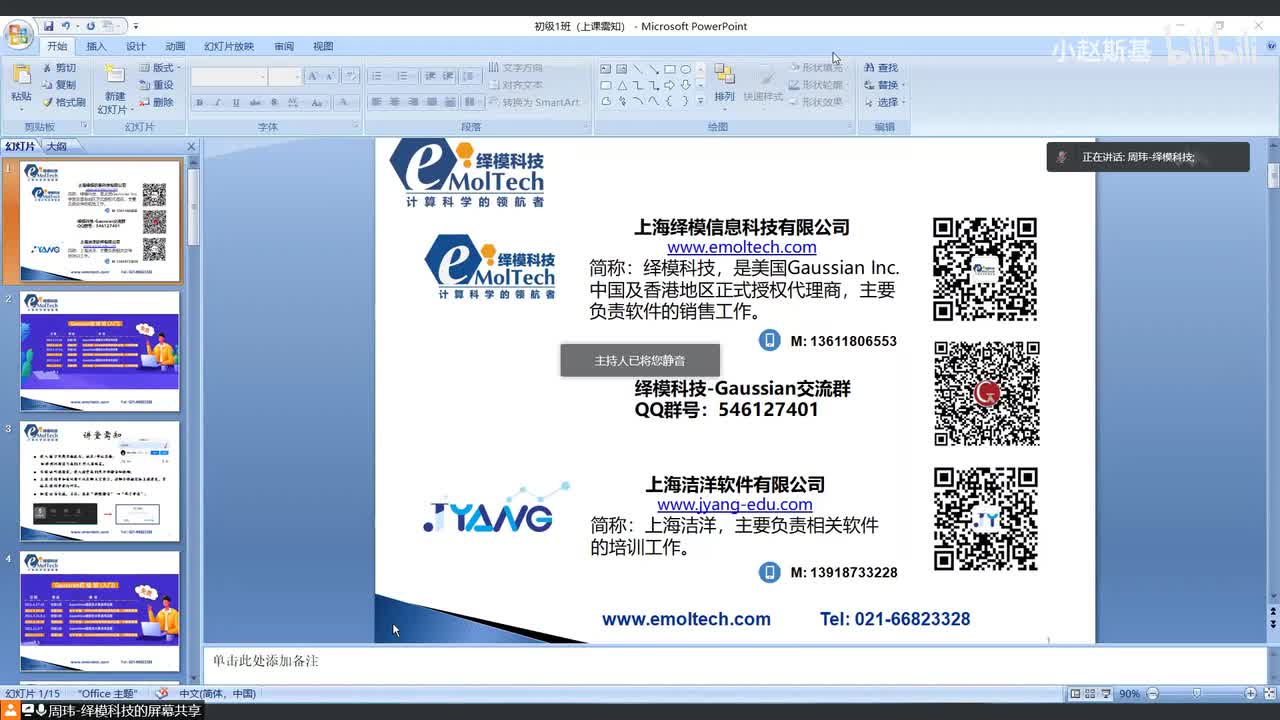The height and width of the screenshot is (720, 1280).
Task: Cut selection with 剪切
Action: 59,68
